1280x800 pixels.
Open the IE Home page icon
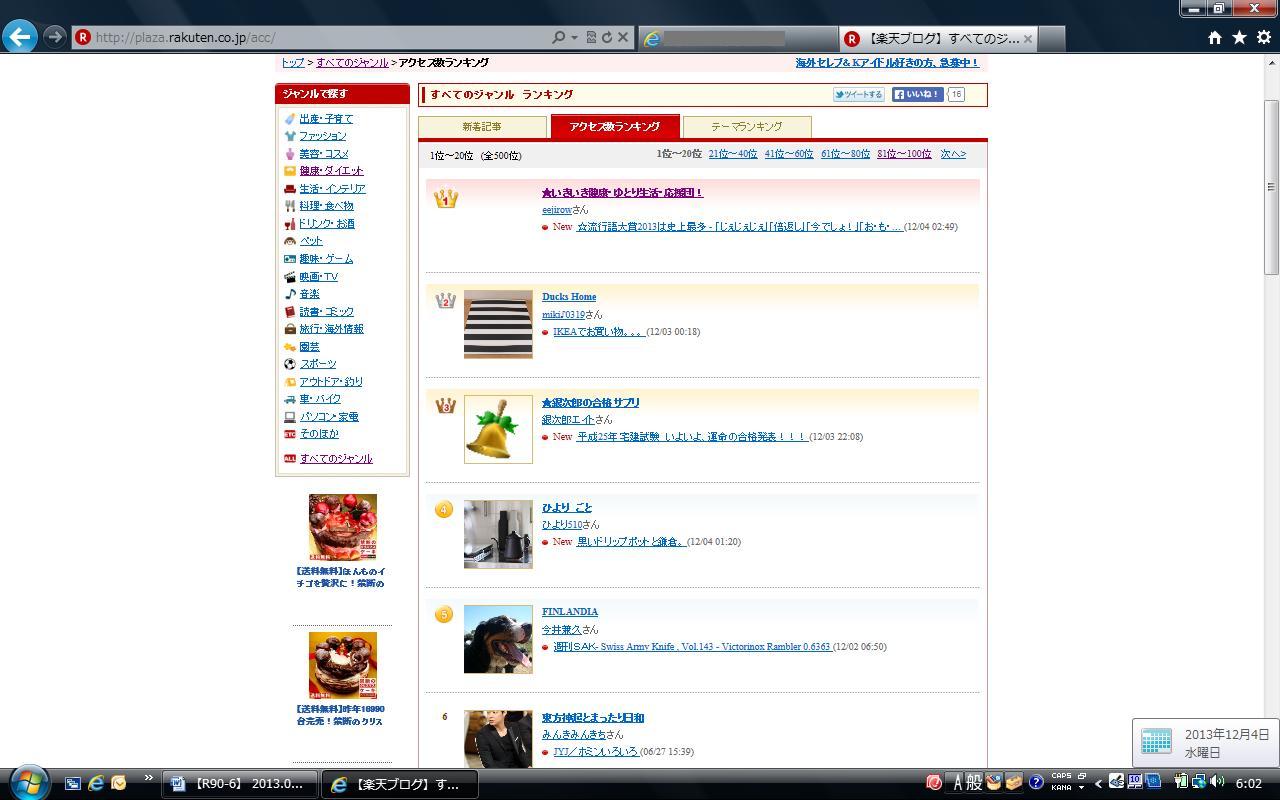[1214, 37]
